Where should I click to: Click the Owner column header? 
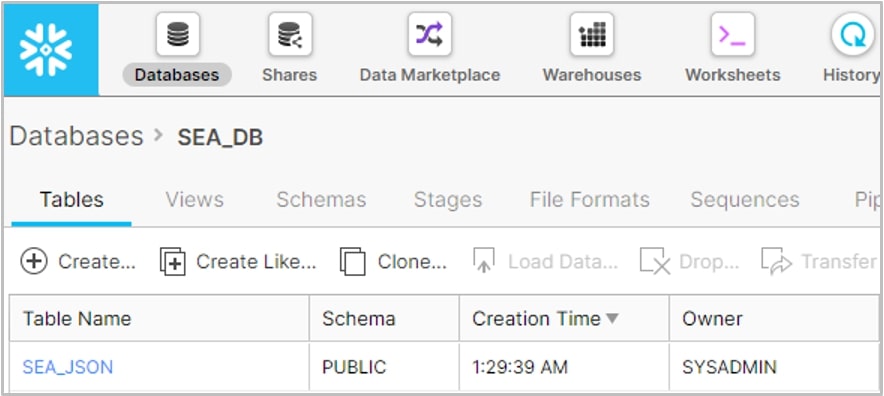712,319
